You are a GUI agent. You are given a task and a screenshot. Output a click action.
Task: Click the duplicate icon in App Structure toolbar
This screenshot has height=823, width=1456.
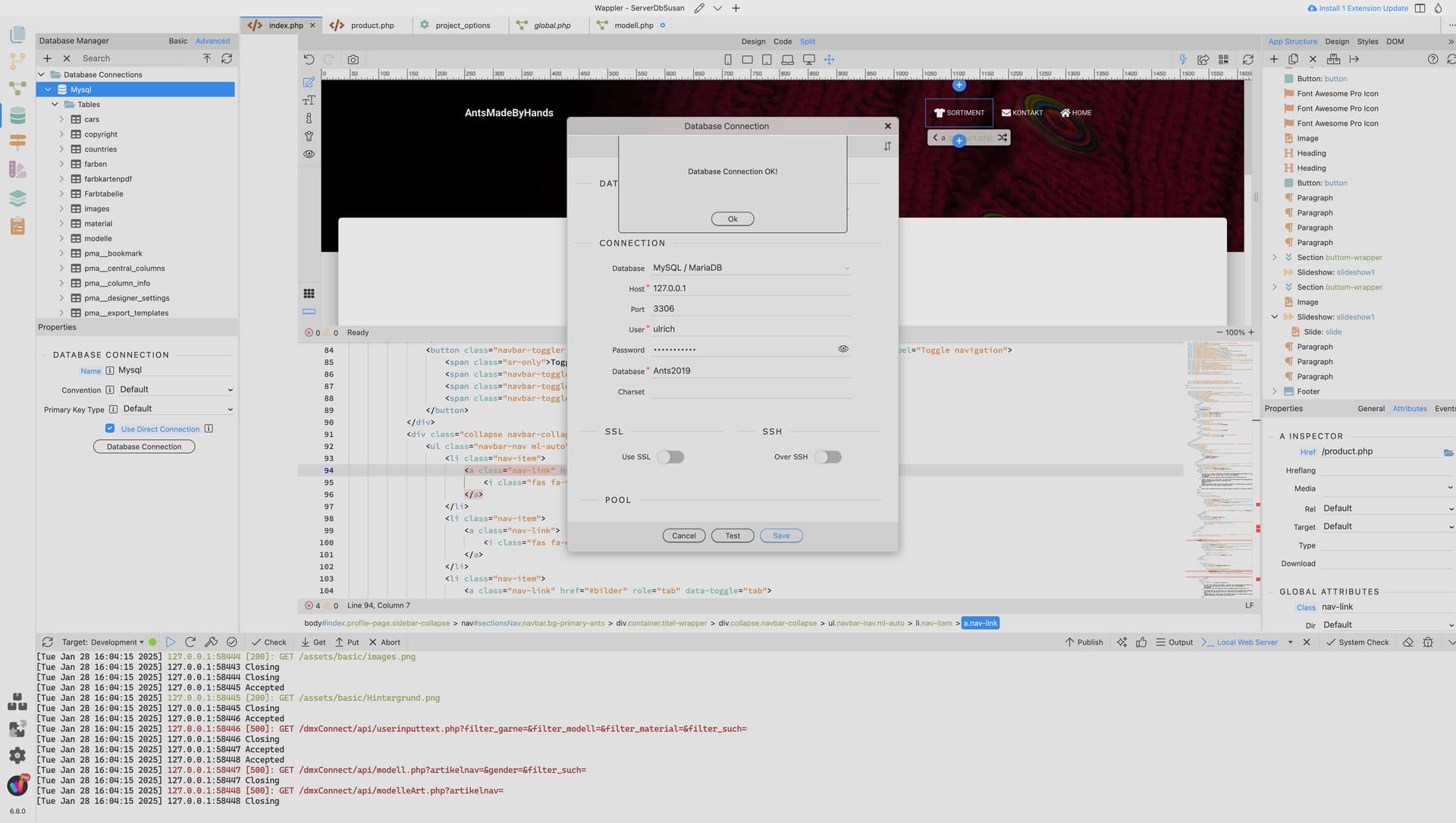pos(1294,59)
